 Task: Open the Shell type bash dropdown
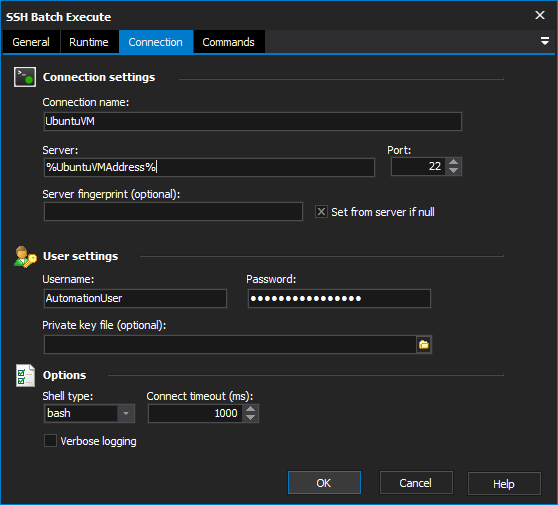tap(89, 413)
